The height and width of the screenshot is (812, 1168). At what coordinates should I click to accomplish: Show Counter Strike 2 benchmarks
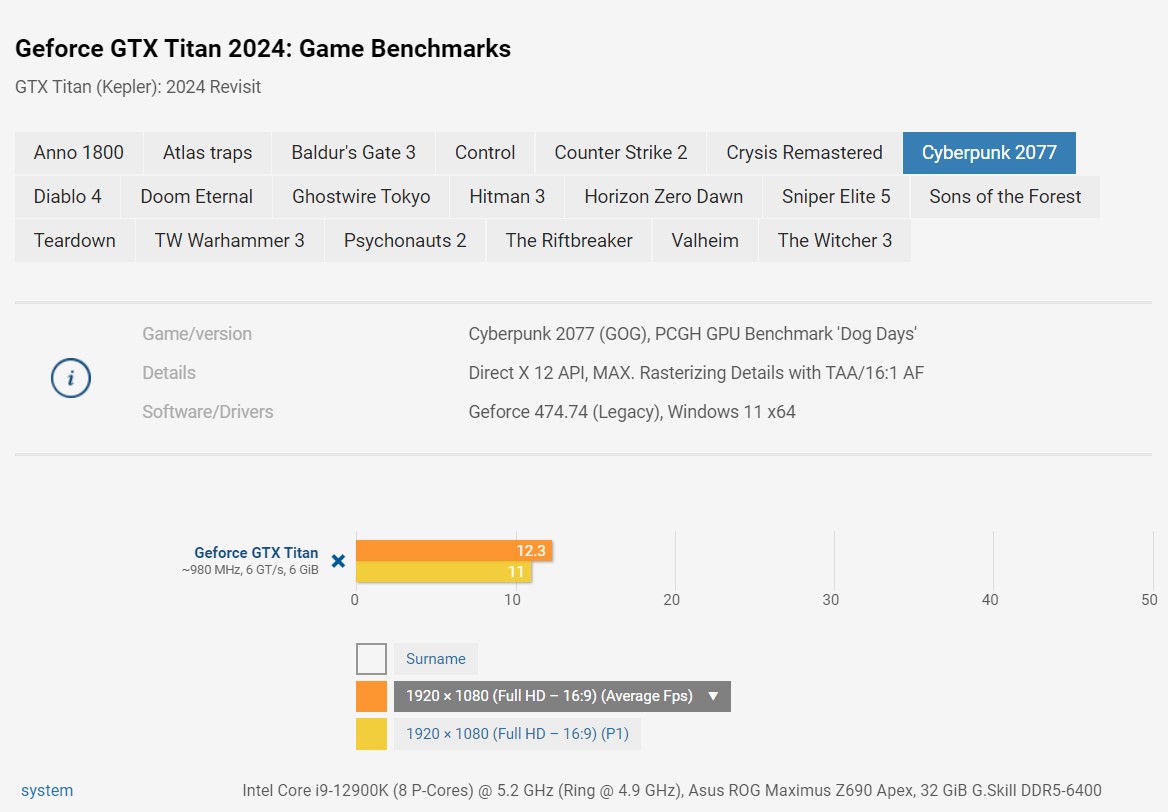(x=620, y=153)
